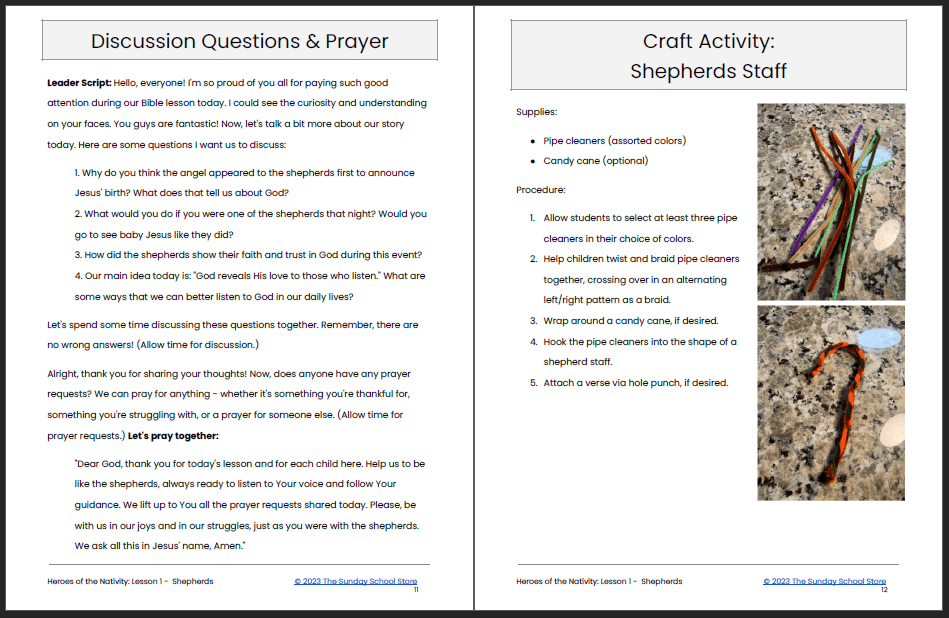Click the "Discussion Questions & Prayer" heading
This screenshot has width=949, height=618.
tap(239, 41)
